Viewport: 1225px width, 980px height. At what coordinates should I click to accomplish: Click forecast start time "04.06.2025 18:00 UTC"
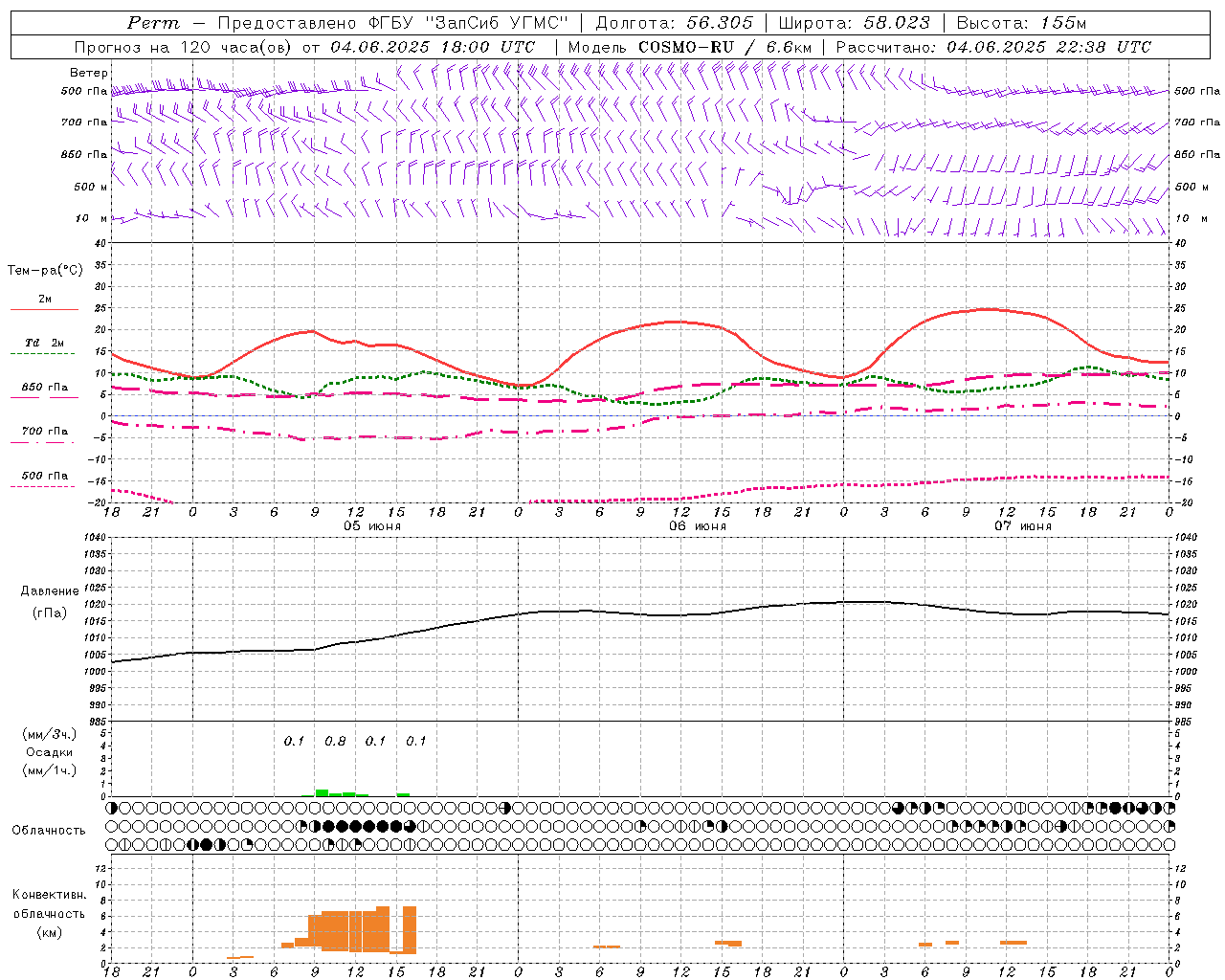(433, 47)
